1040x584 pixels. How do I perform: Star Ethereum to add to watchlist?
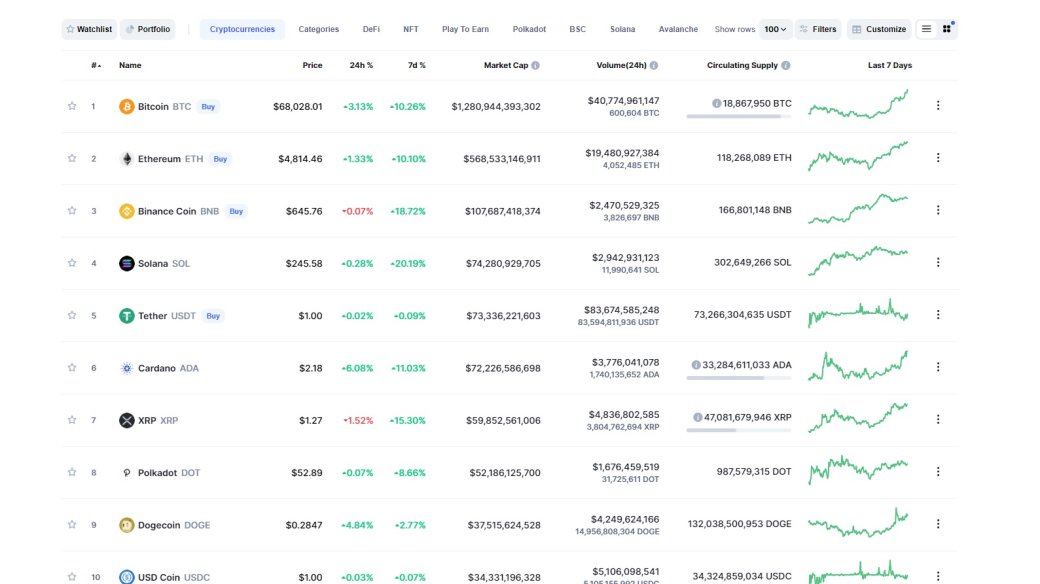[72, 159]
